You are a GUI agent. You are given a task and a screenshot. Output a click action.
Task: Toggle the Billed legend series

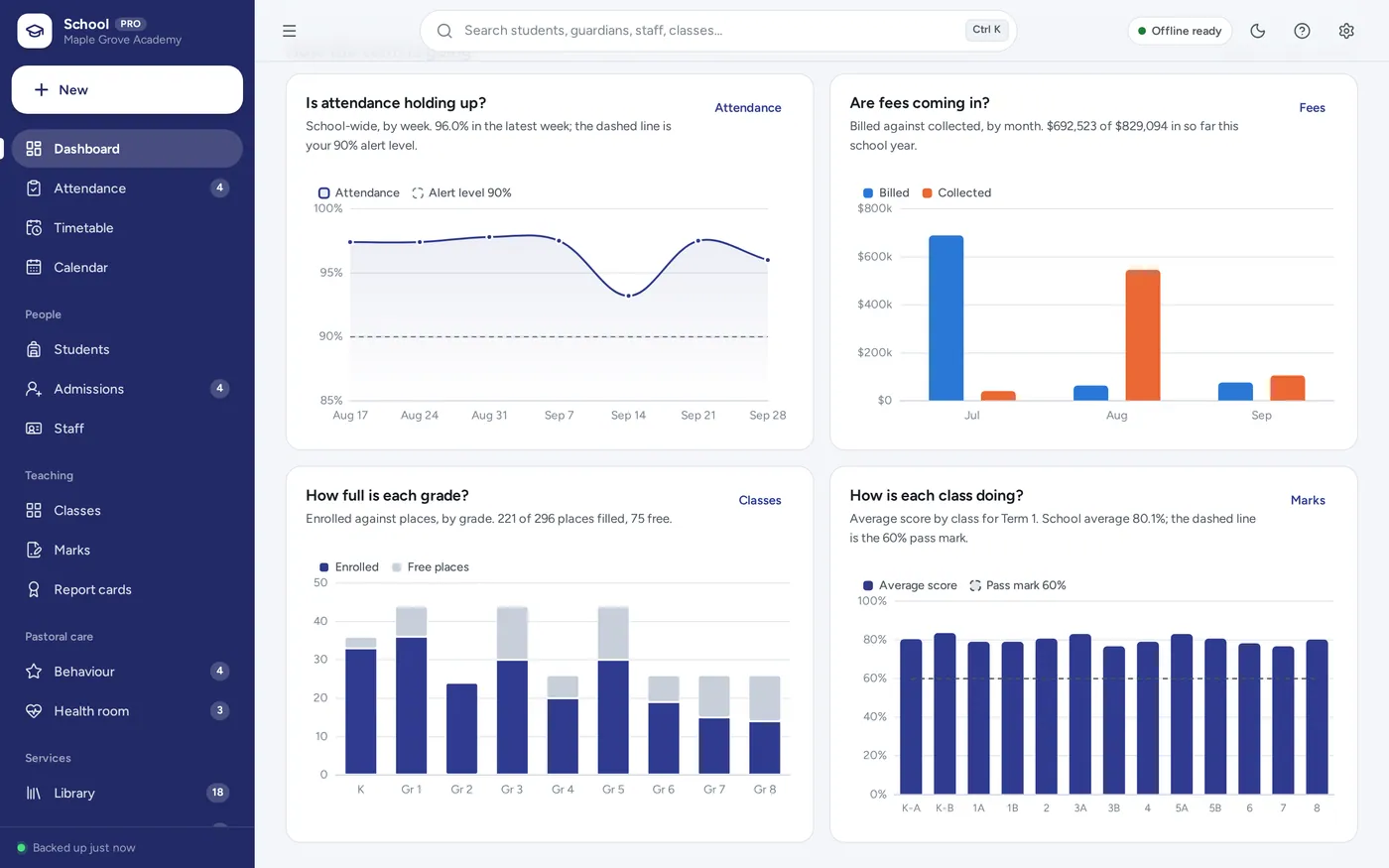coord(886,193)
